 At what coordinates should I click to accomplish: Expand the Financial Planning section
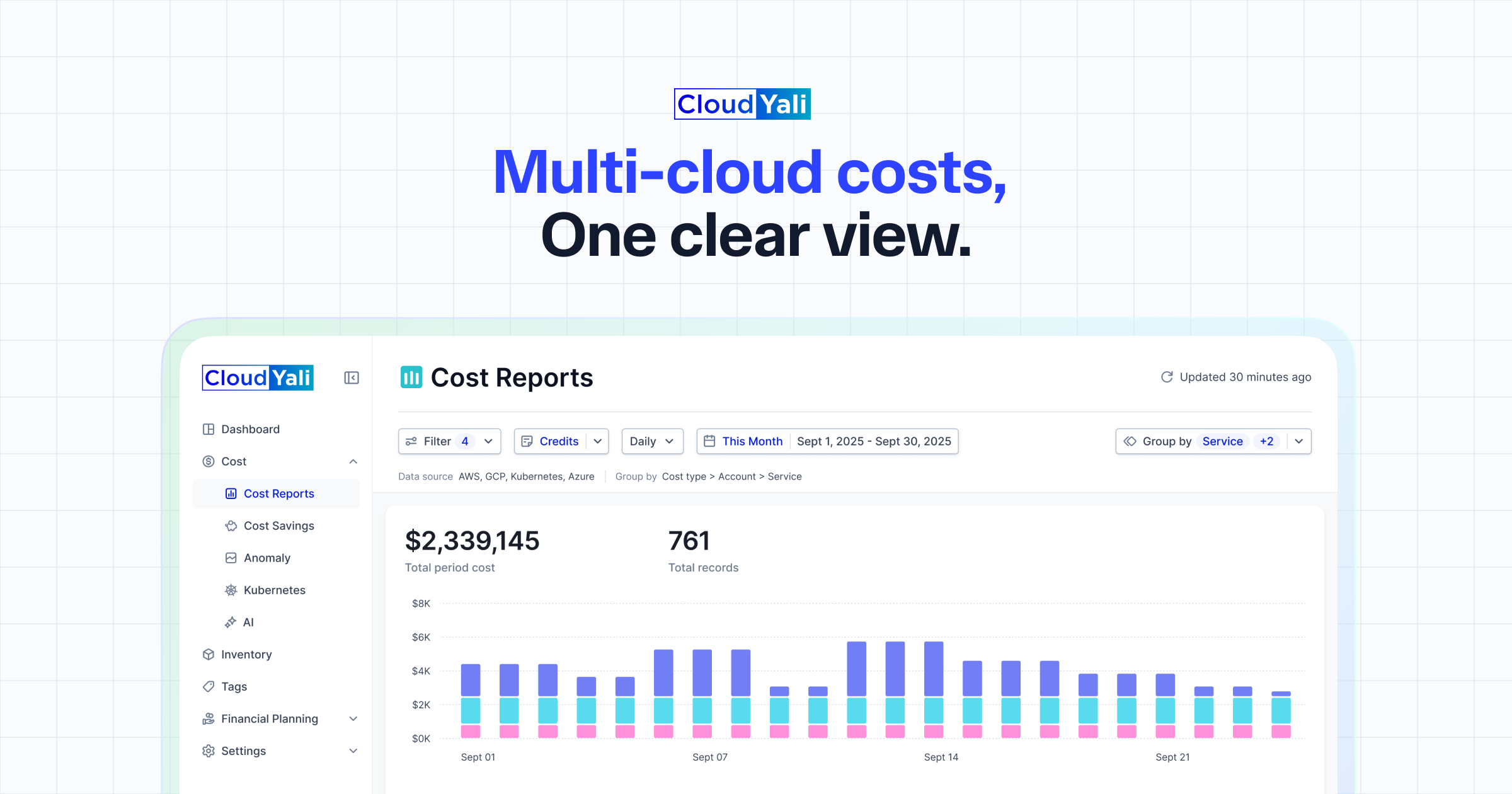(353, 718)
